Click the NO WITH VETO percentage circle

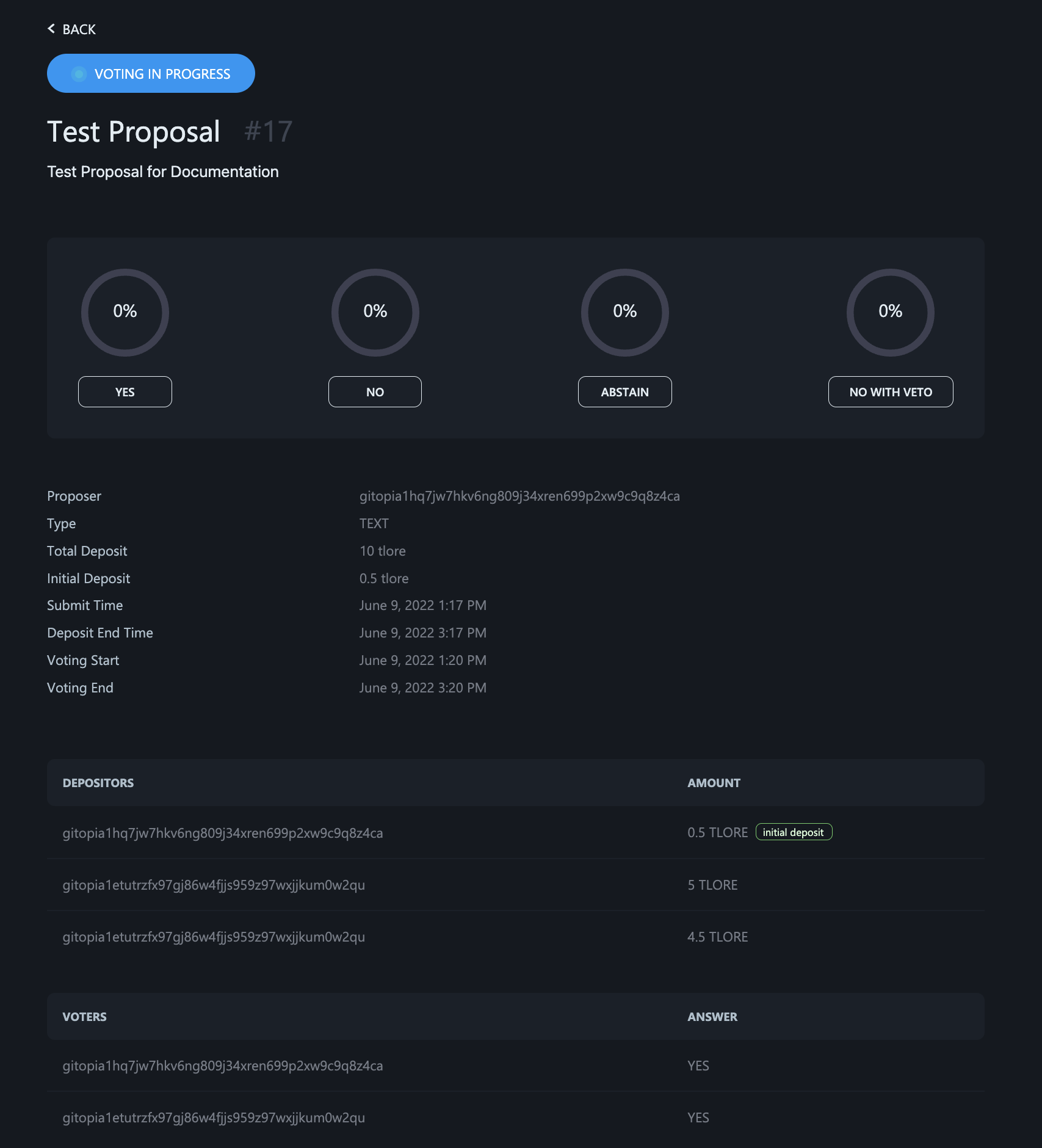(x=890, y=312)
